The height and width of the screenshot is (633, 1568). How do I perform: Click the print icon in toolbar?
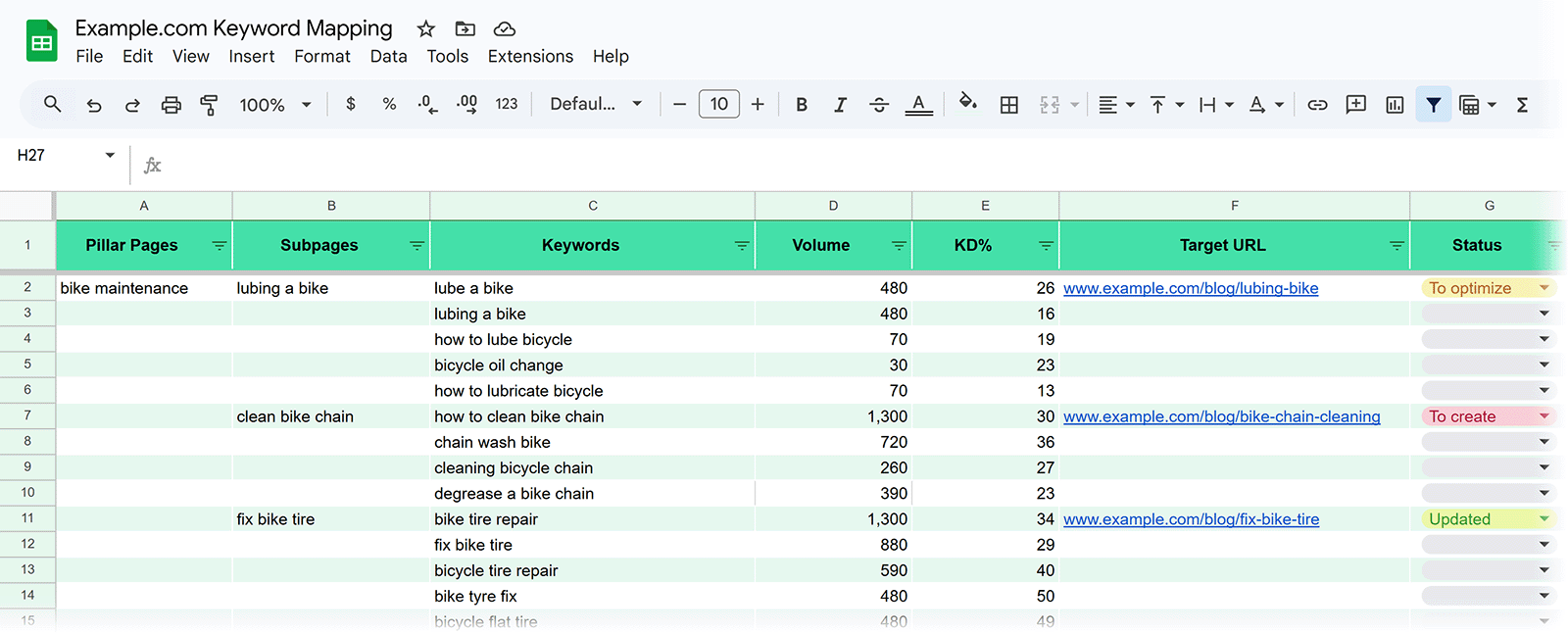point(171,105)
